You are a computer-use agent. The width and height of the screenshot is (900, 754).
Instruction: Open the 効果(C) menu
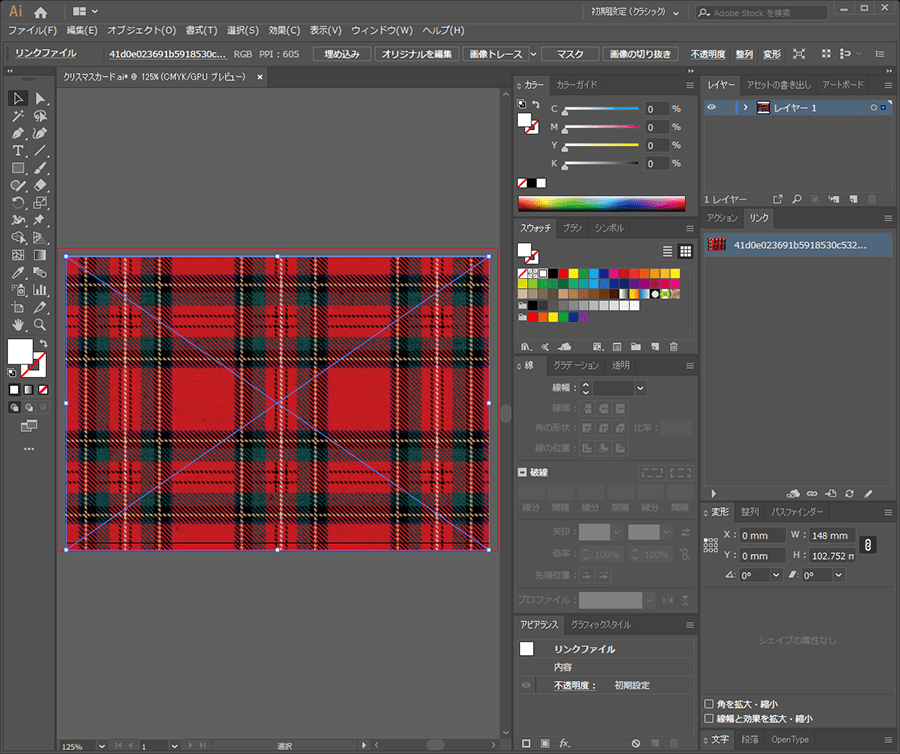[x=284, y=31]
